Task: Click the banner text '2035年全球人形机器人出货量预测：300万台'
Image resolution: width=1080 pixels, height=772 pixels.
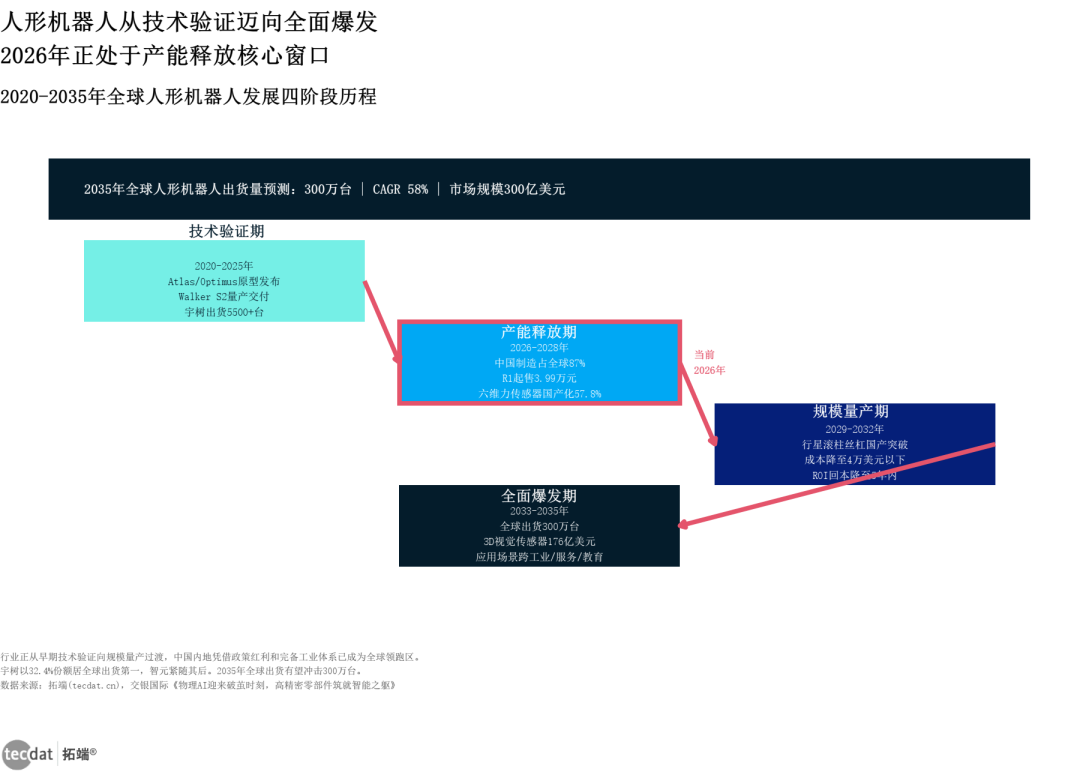Action: pos(218,189)
